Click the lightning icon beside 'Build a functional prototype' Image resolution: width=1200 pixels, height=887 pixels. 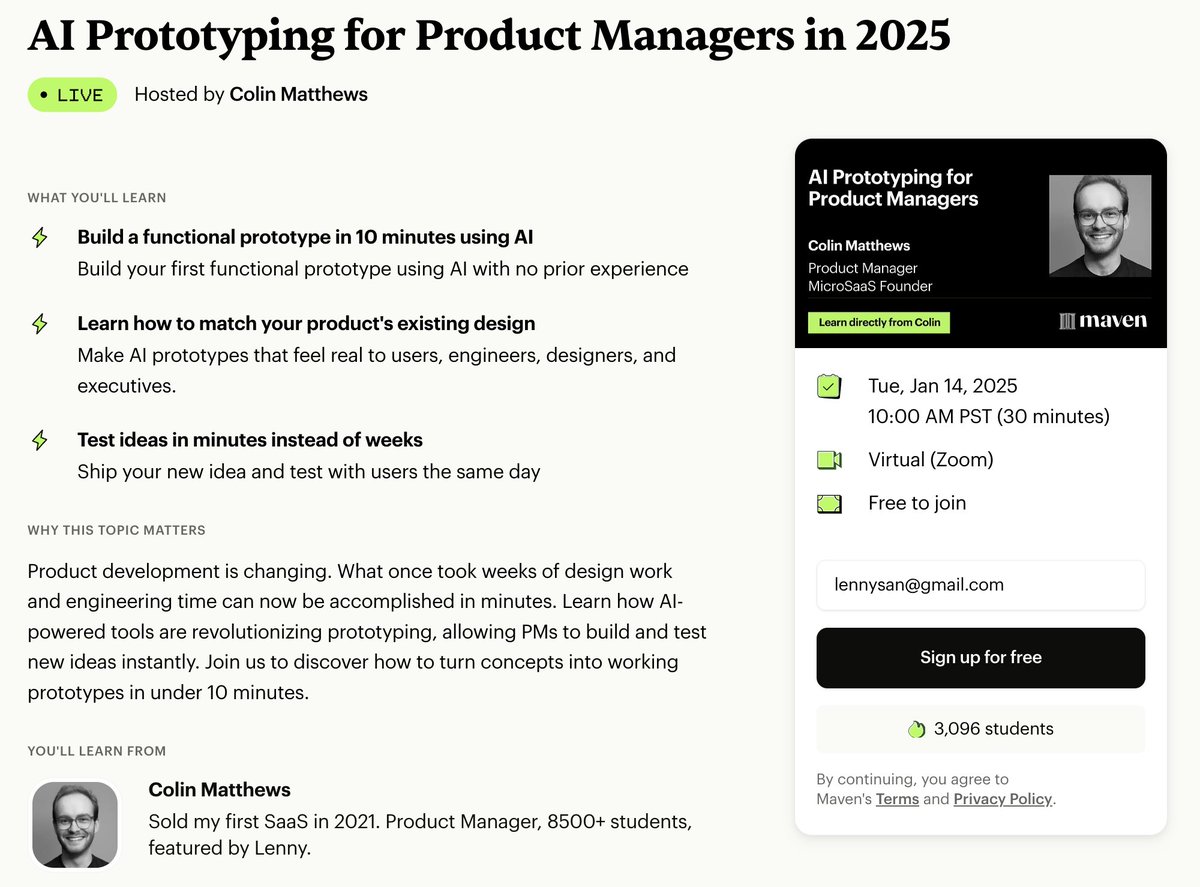[x=40, y=238]
